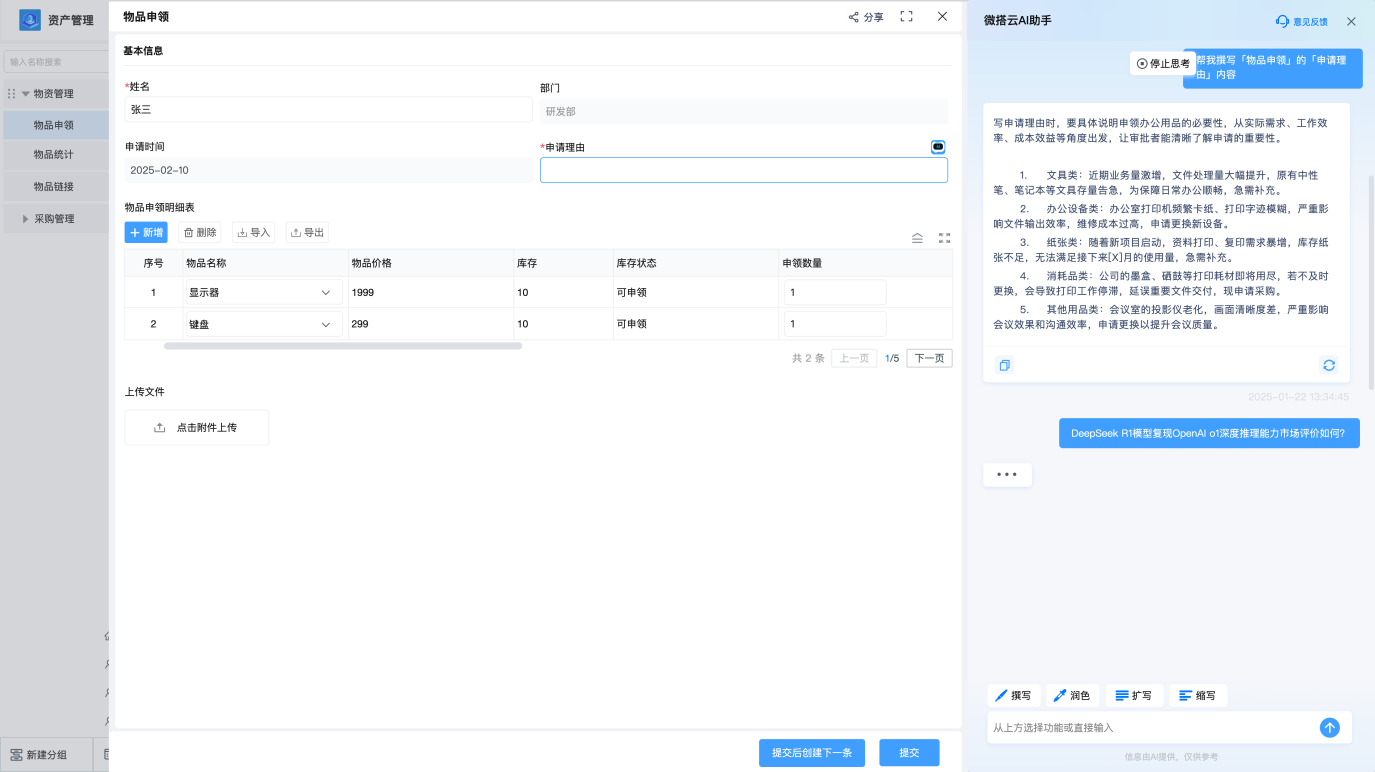
Task: Click the 申请理由 input field
Action: coord(743,171)
